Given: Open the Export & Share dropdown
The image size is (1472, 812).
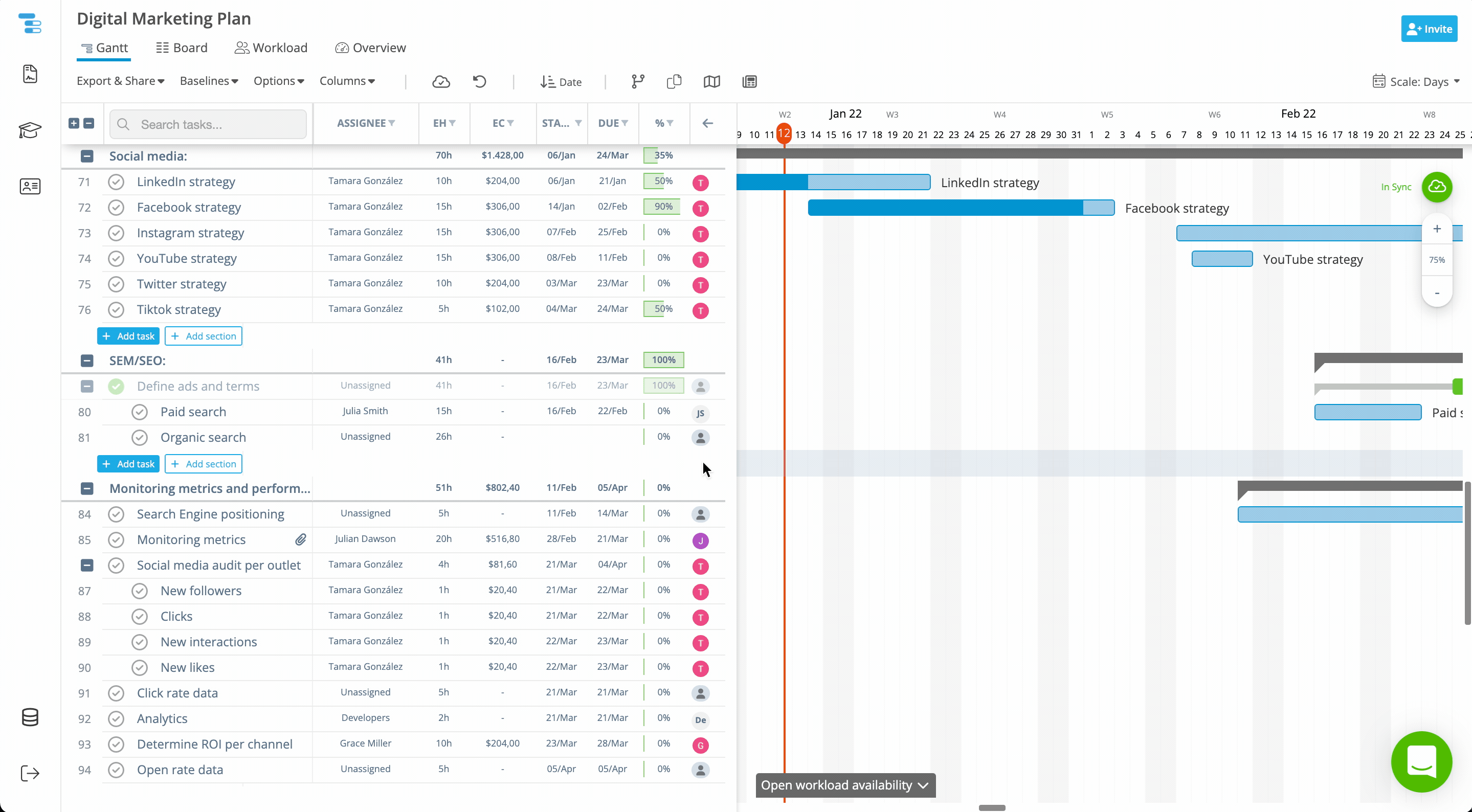Looking at the screenshot, I should [121, 81].
